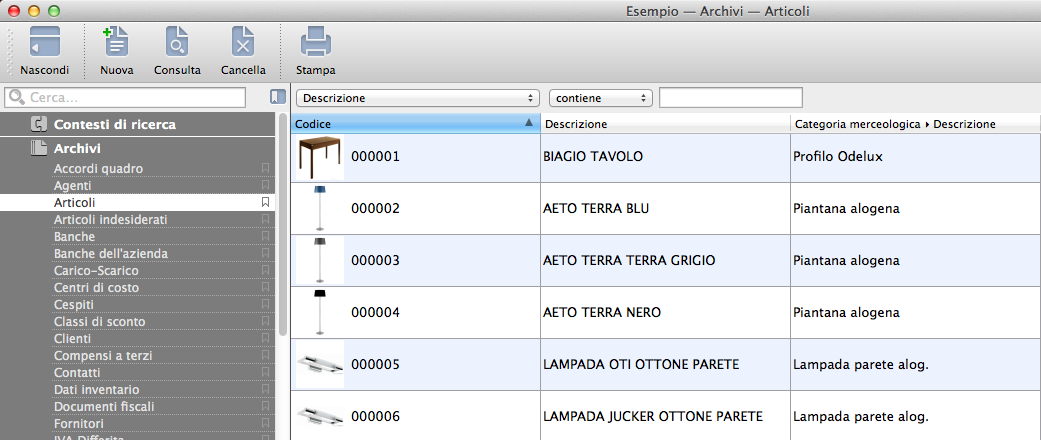This screenshot has width=1041, height=440.
Task: Click the Descrizione column header
Action: click(x=664, y=124)
